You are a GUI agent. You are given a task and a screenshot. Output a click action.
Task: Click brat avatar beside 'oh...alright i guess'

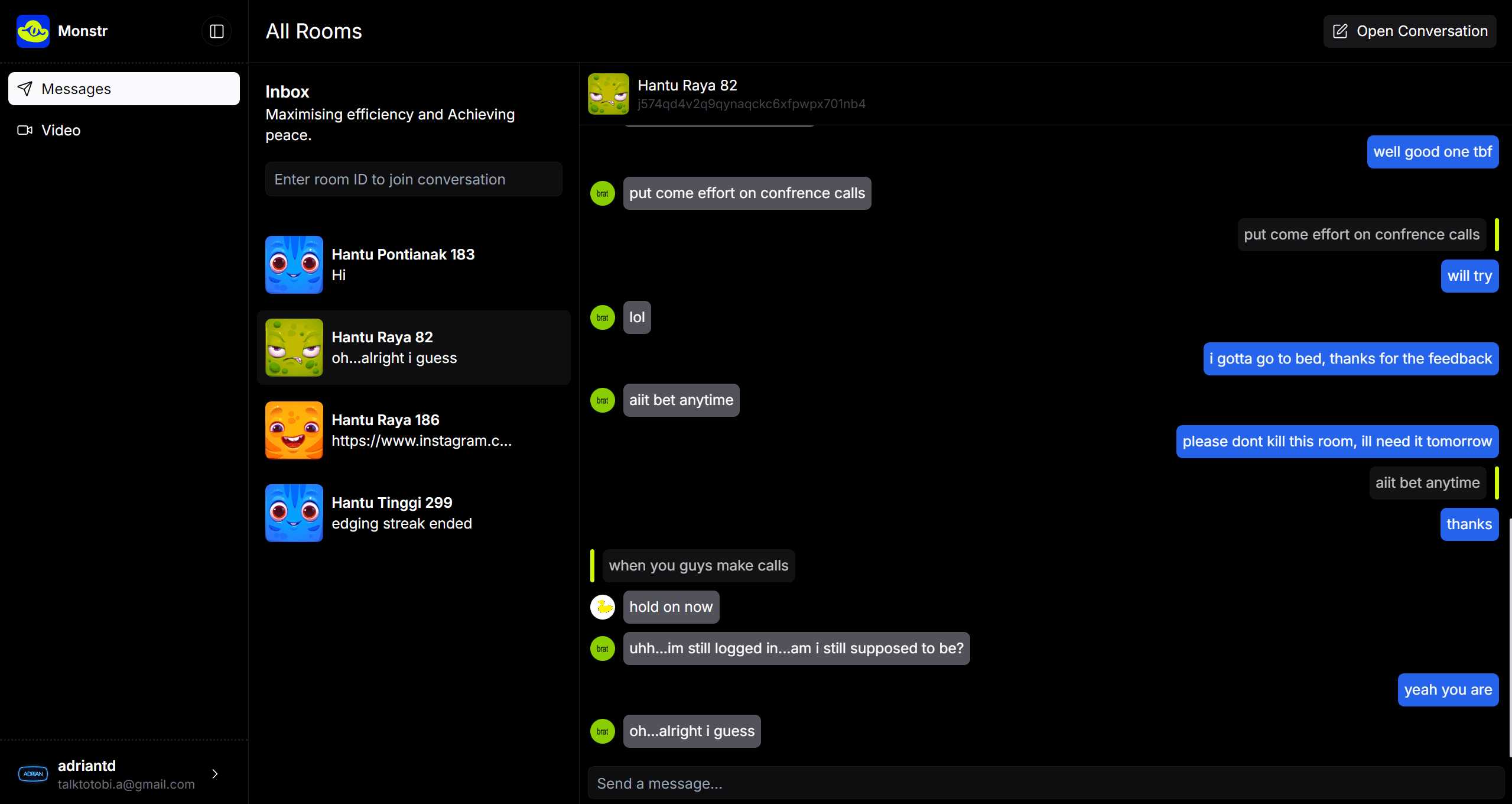(603, 731)
